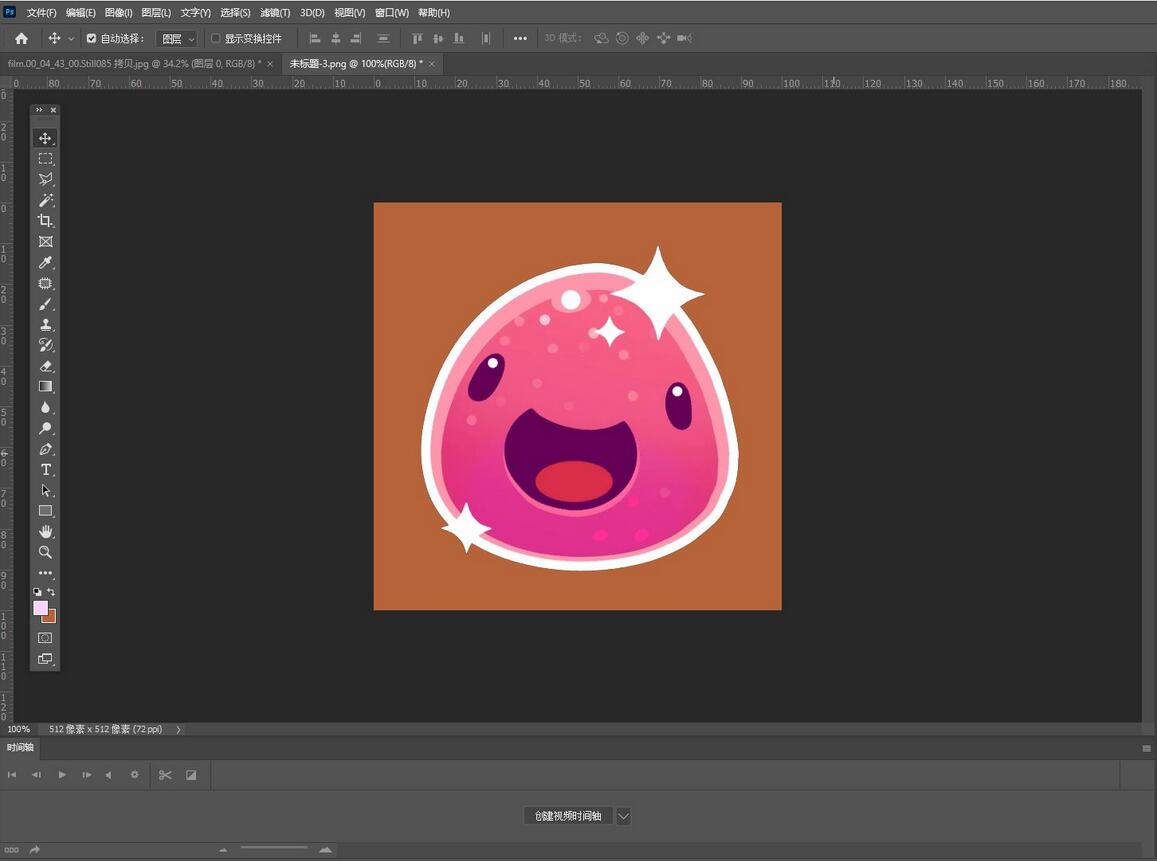Open the 滤镜(T) menu

[x=275, y=13]
